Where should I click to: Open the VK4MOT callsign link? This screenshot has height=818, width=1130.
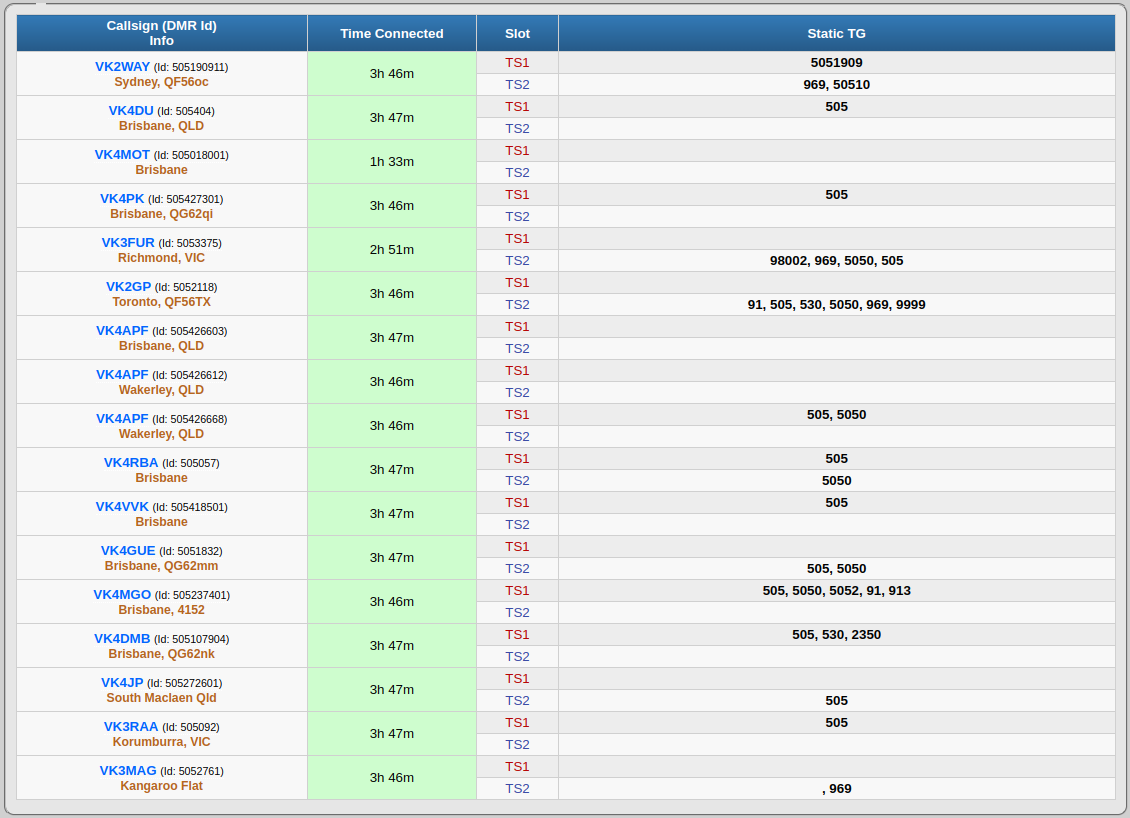122,155
